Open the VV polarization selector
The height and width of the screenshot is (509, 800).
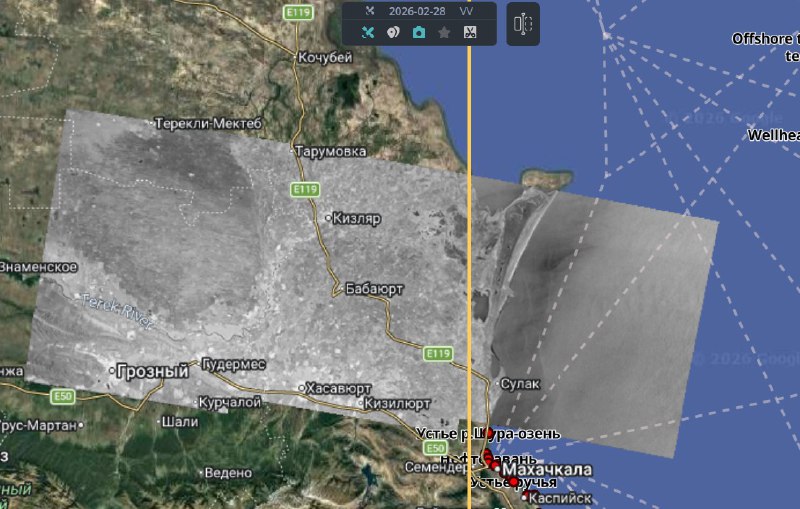pos(467,10)
